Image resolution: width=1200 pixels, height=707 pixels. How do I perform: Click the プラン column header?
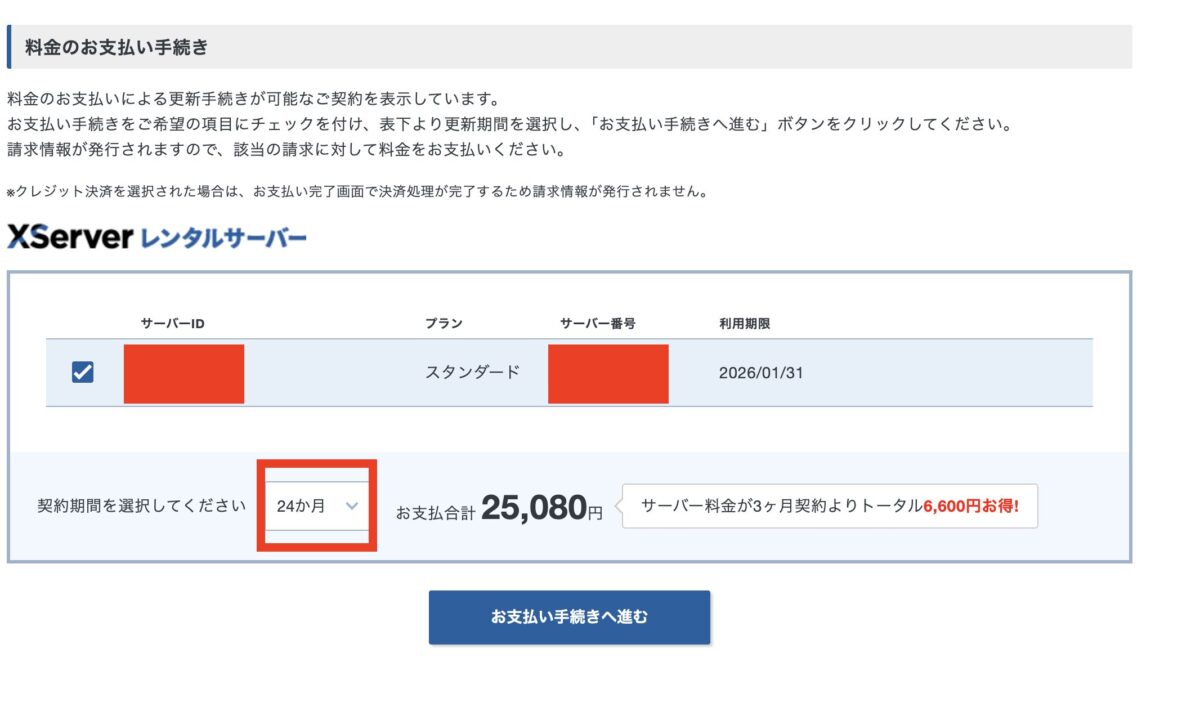pyautogui.click(x=443, y=324)
